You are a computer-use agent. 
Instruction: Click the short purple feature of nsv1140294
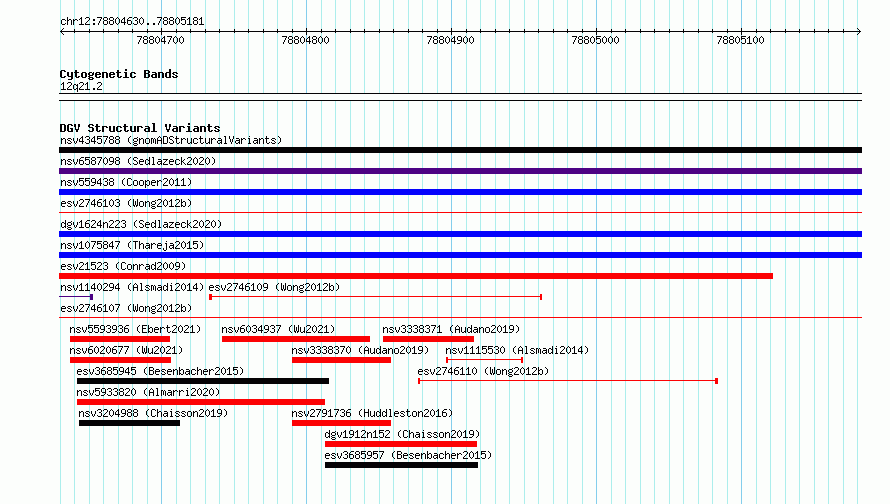click(76, 297)
